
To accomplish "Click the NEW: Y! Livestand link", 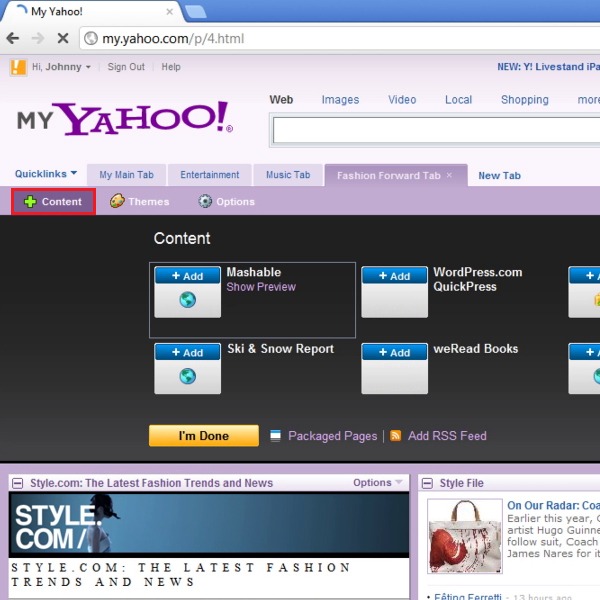I will pyautogui.click(x=548, y=67).
